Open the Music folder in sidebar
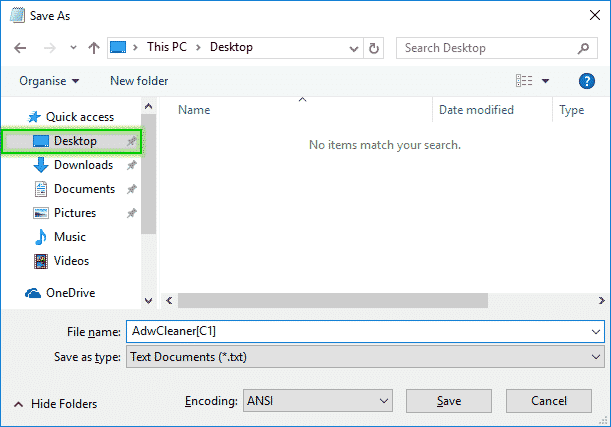Viewport: 611px width, 427px height. (x=69, y=237)
